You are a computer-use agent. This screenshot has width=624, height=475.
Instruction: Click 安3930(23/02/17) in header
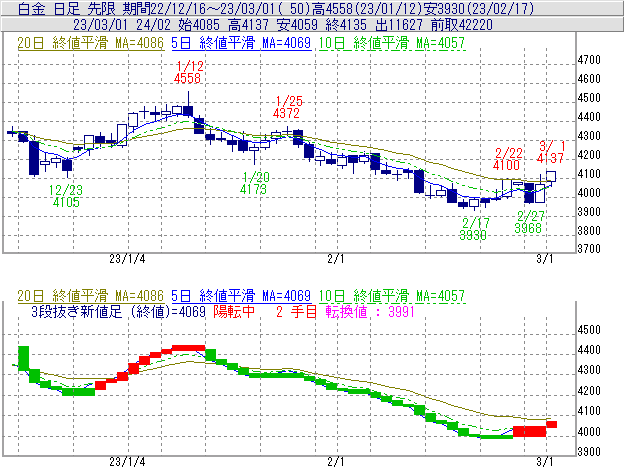pos(479,8)
